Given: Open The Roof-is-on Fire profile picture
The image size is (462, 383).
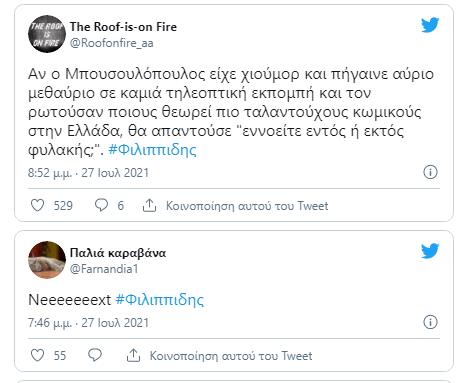Looking at the screenshot, I should pos(47,34).
